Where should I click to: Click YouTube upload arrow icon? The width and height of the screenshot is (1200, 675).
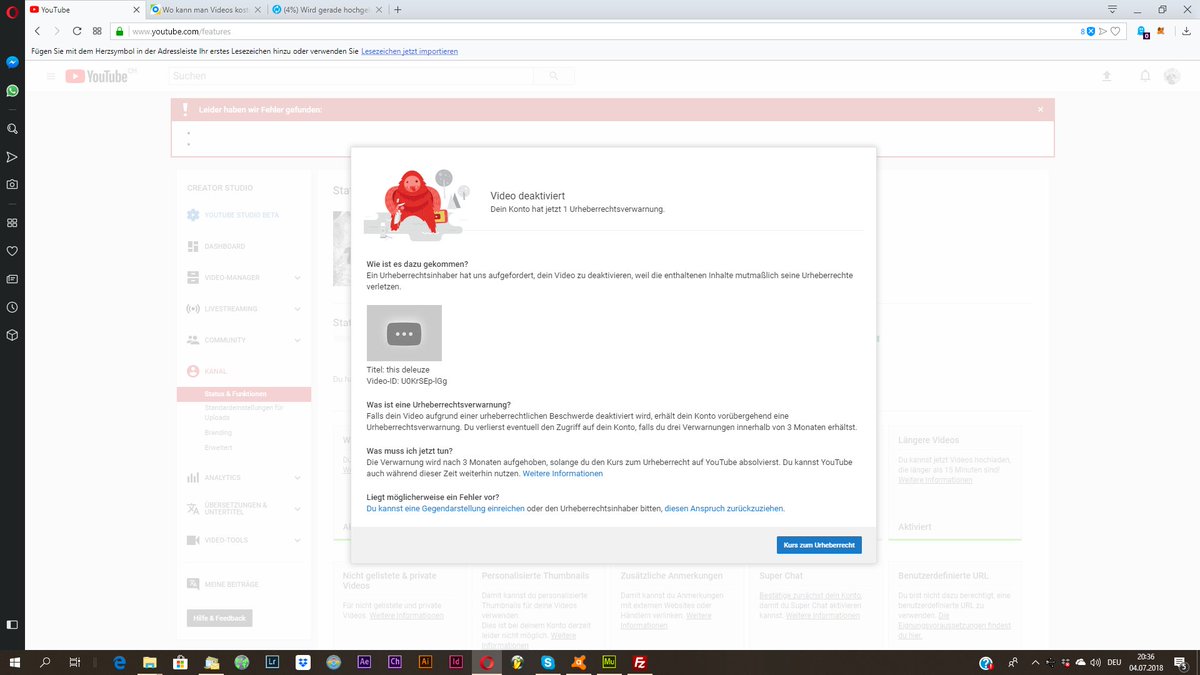click(x=1106, y=76)
